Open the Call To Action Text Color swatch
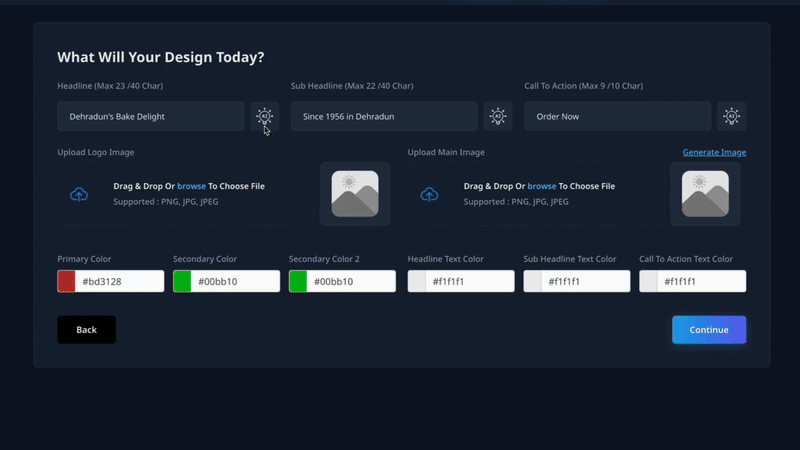Screen dimensions: 800x450 649,281
